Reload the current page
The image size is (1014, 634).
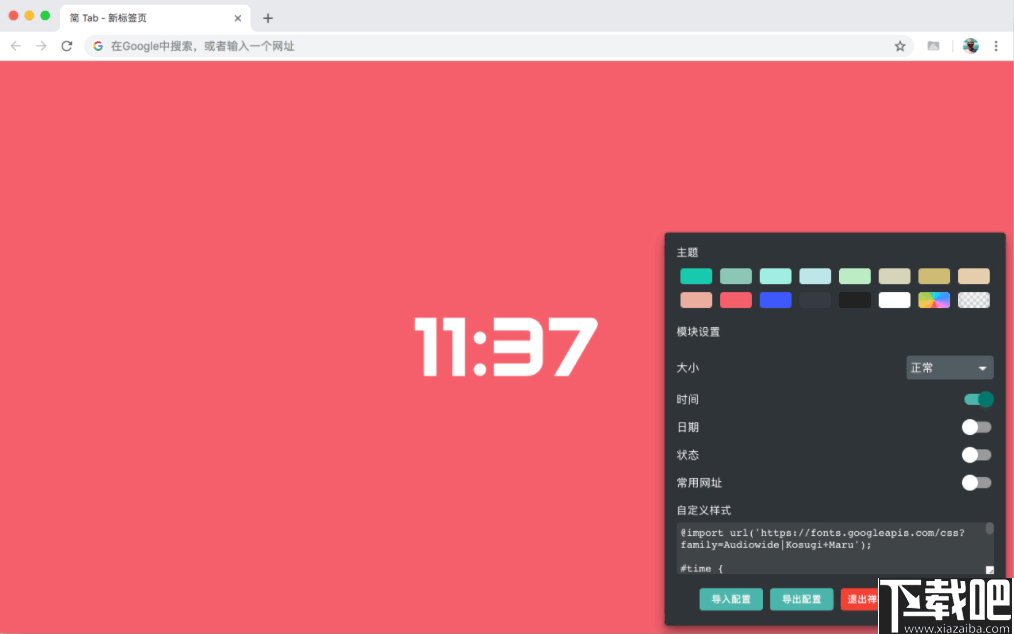(66, 45)
